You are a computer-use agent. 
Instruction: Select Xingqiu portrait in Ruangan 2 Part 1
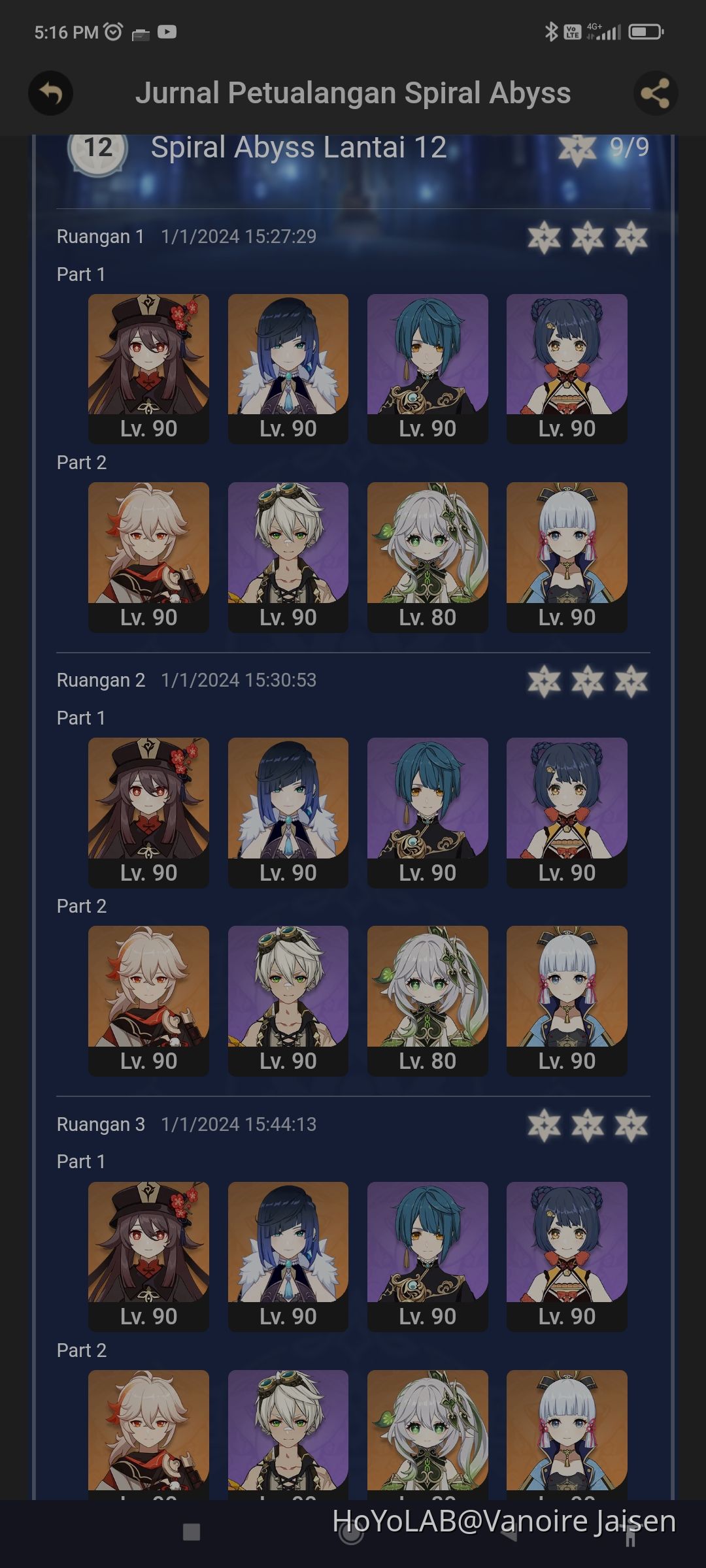(428, 812)
